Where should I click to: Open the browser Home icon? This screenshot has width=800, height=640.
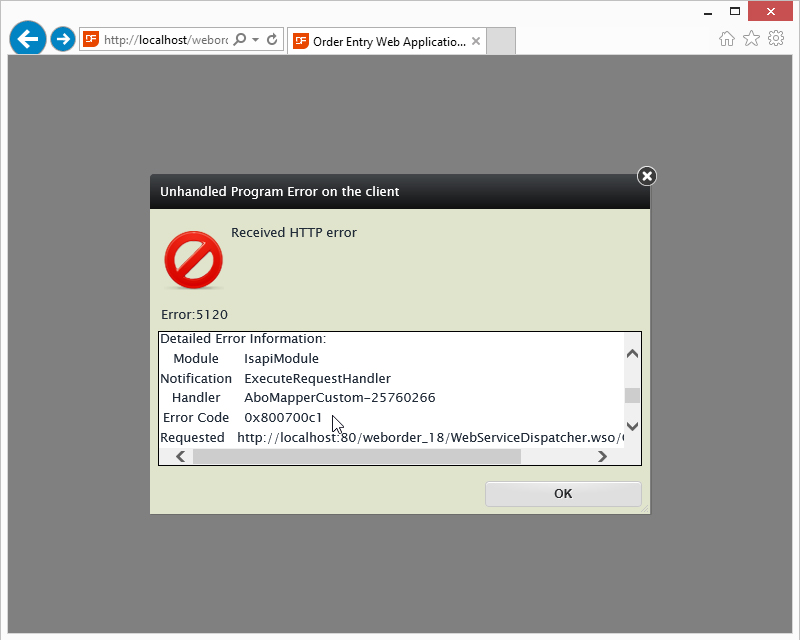727,38
